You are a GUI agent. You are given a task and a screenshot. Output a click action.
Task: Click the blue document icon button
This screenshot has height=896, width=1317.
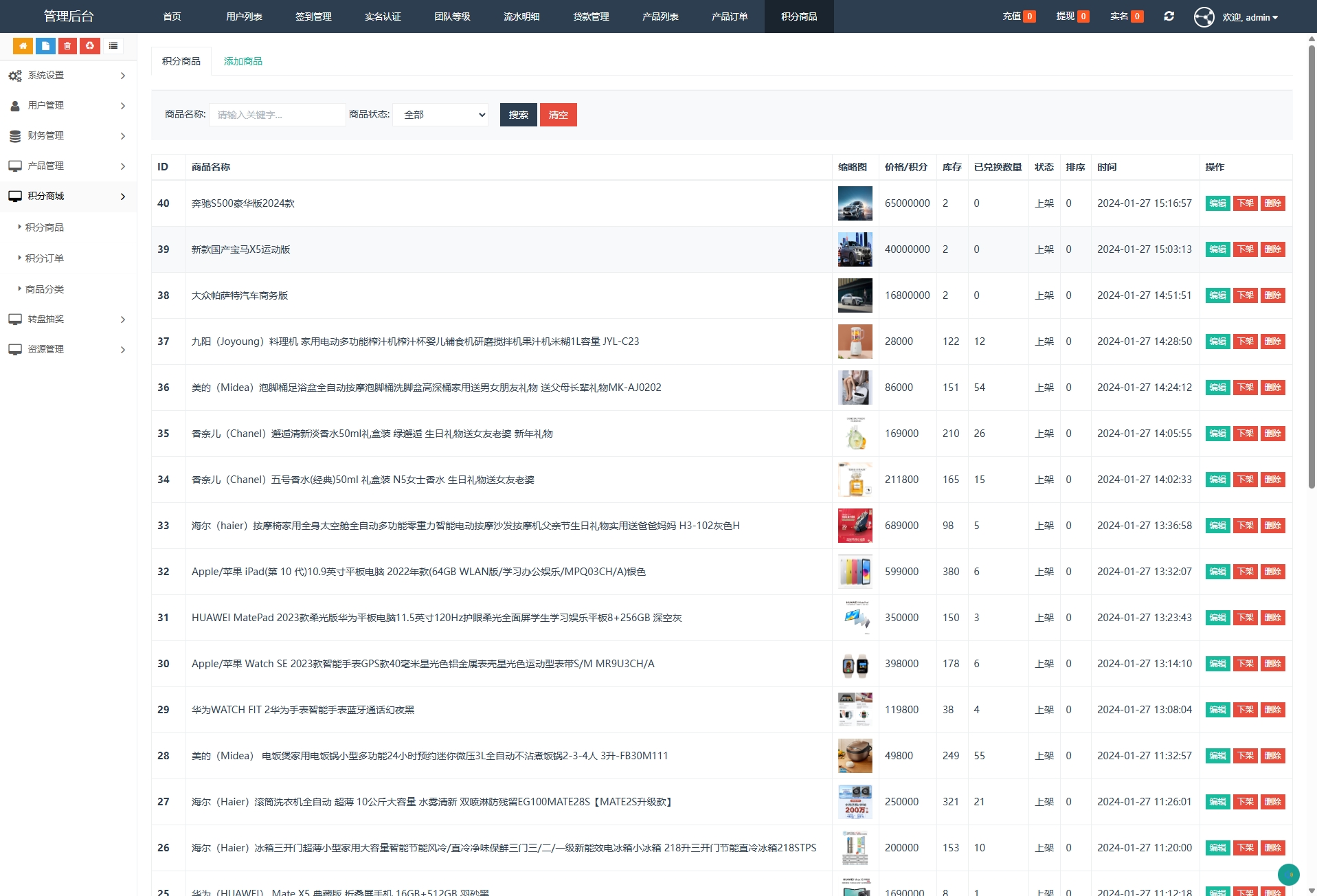pos(45,46)
